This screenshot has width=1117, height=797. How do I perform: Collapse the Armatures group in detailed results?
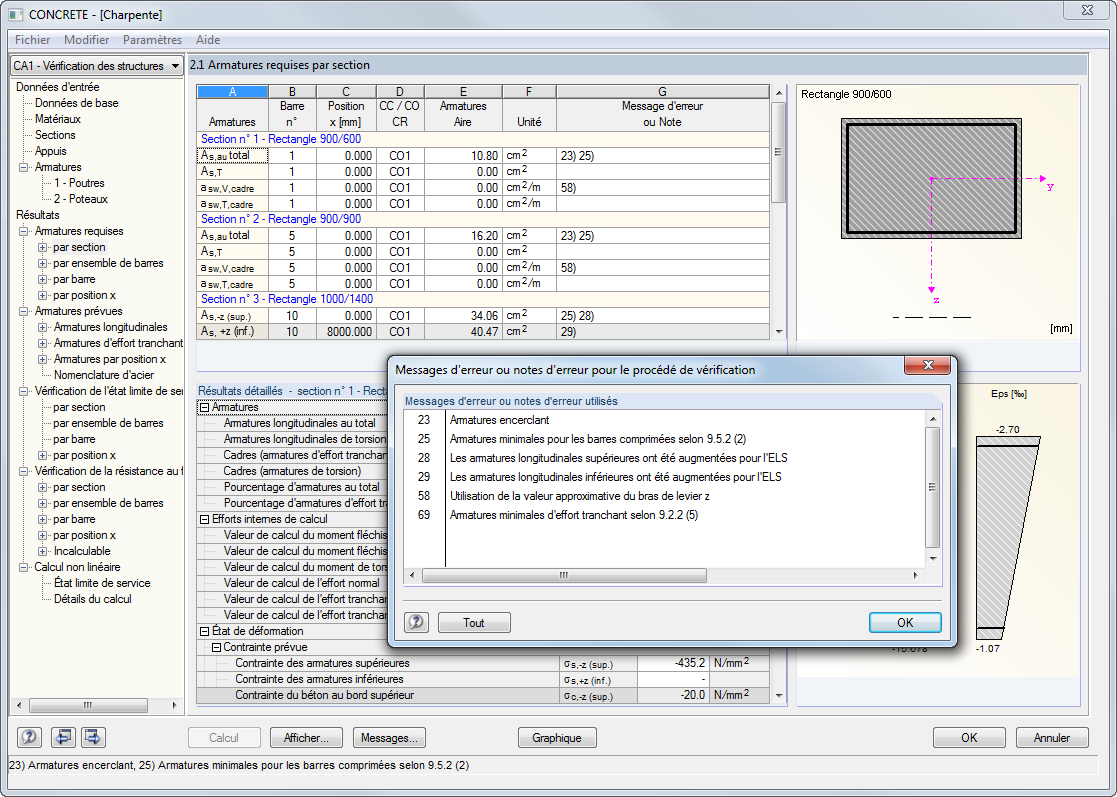coord(204,407)
